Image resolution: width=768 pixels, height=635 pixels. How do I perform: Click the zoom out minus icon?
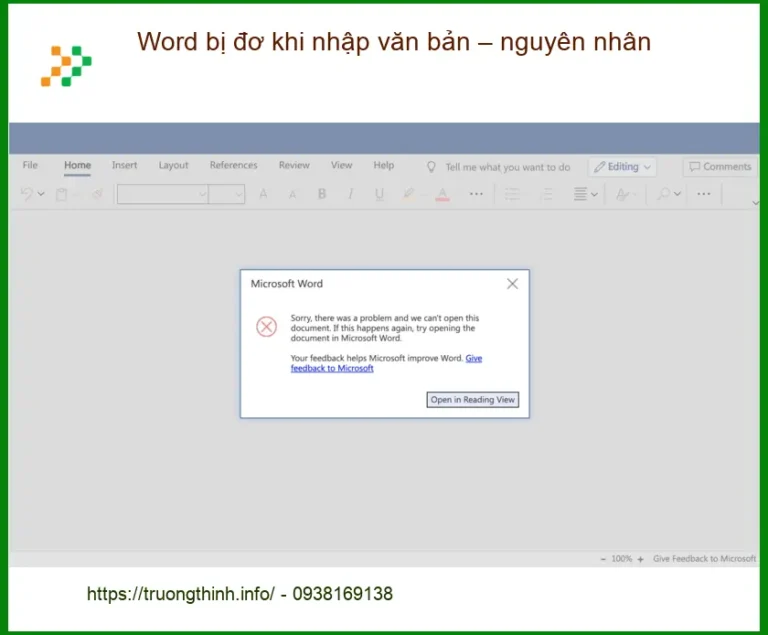coord(603,559)
